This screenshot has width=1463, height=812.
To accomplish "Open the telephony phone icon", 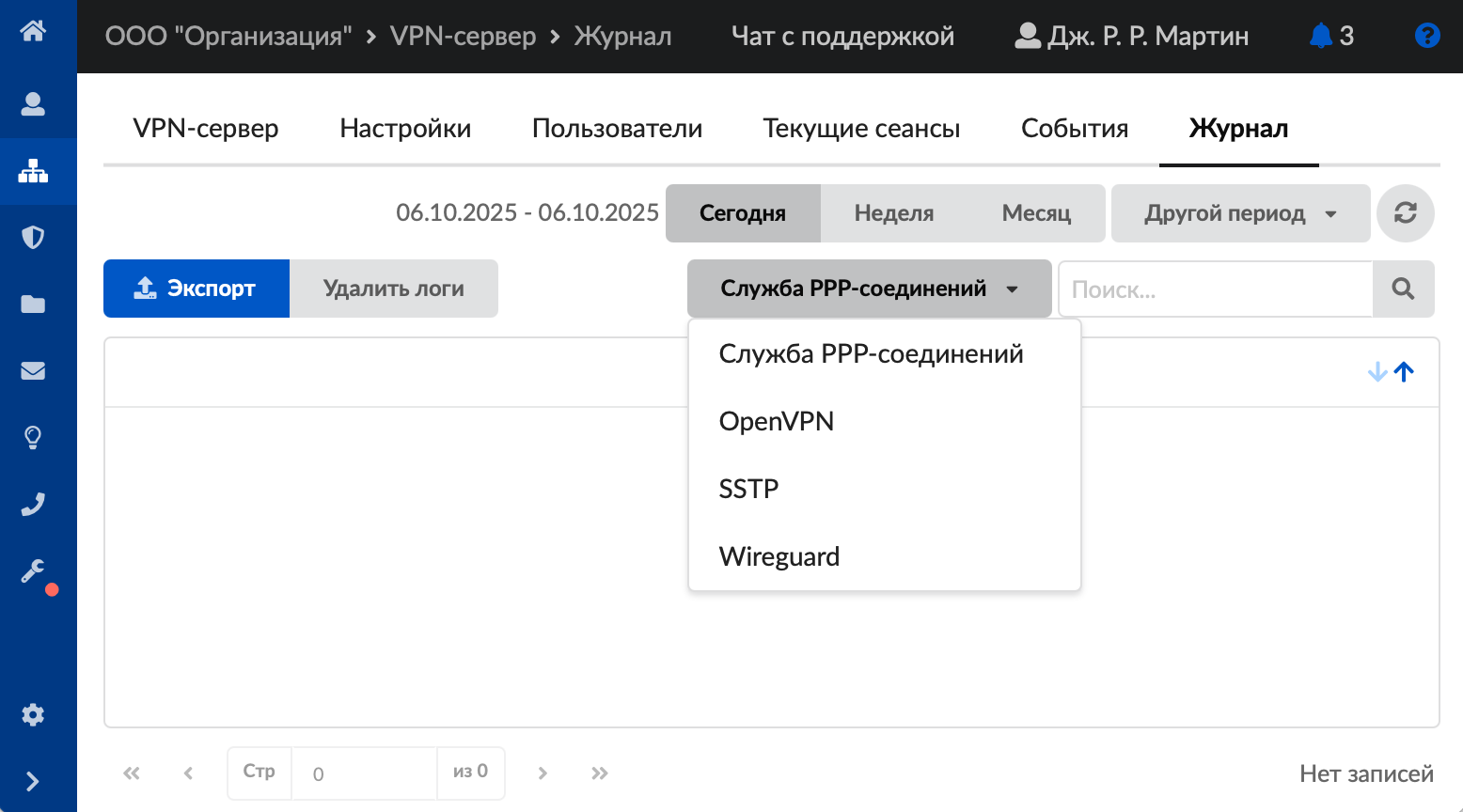I will [x=33, y=505].
